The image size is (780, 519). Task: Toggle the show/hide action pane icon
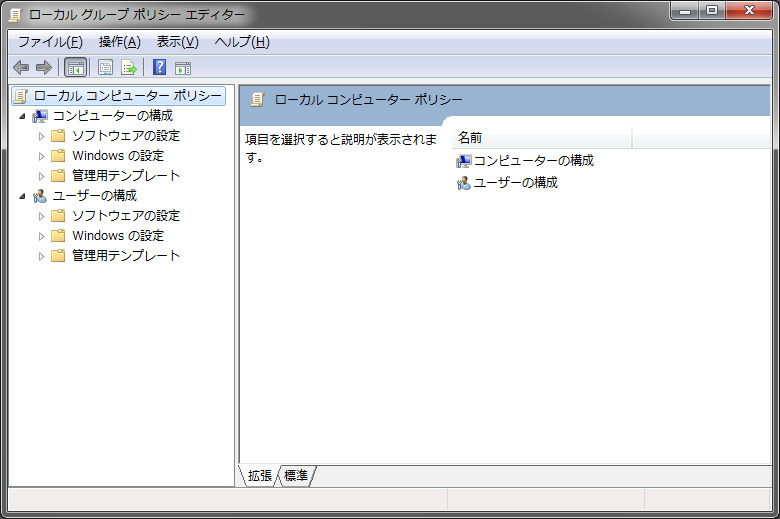pyautogui.click(x=183, y=68)
